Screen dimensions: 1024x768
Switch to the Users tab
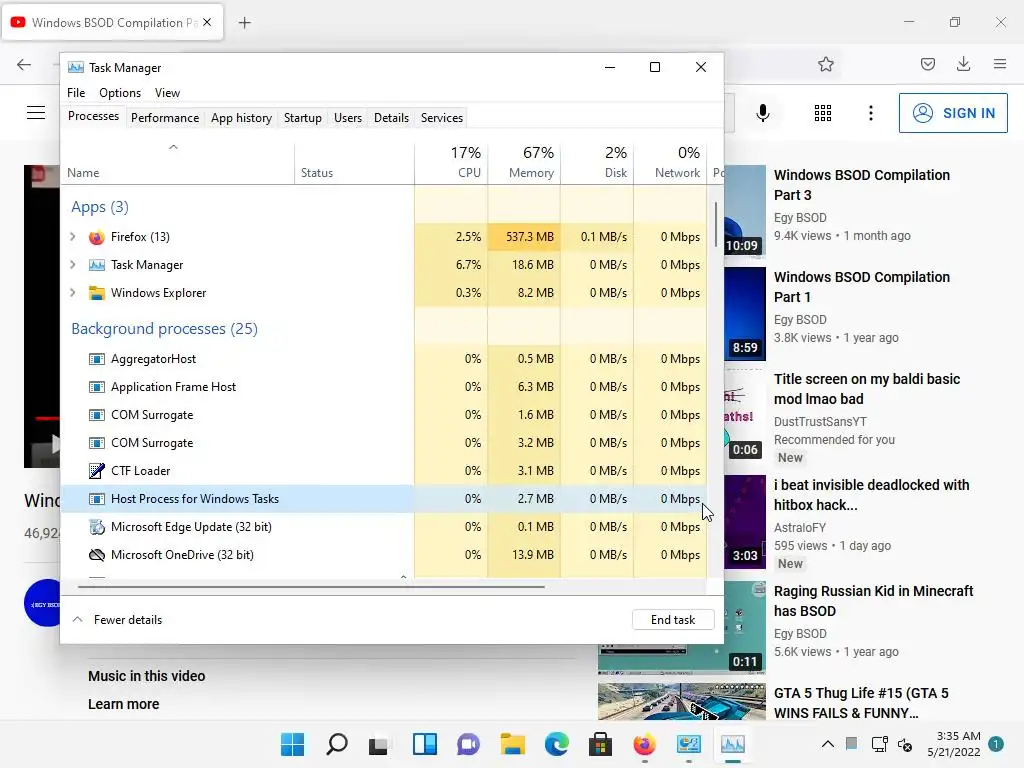pyautogui.click(x=347, y=118)
